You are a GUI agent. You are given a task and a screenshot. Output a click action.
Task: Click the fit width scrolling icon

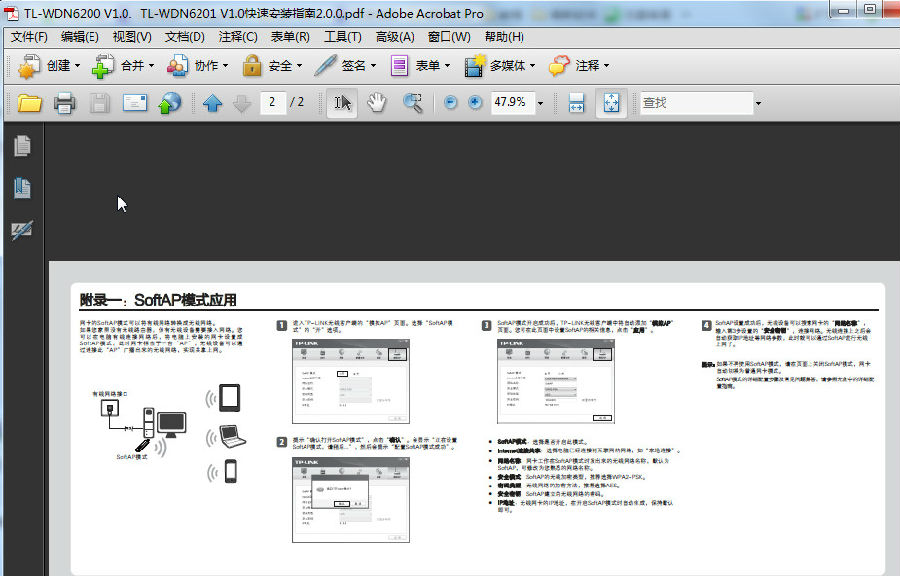[x=576, y=103]
